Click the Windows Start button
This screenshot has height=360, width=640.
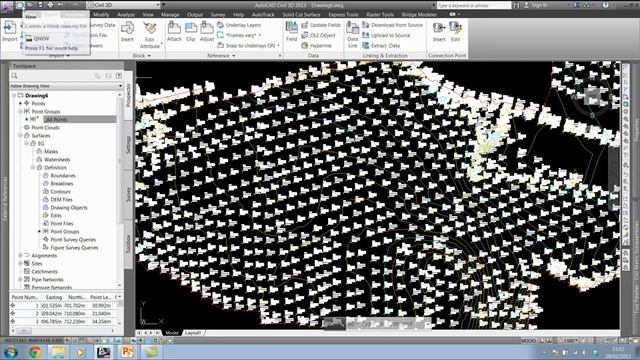tap(11, 352)
